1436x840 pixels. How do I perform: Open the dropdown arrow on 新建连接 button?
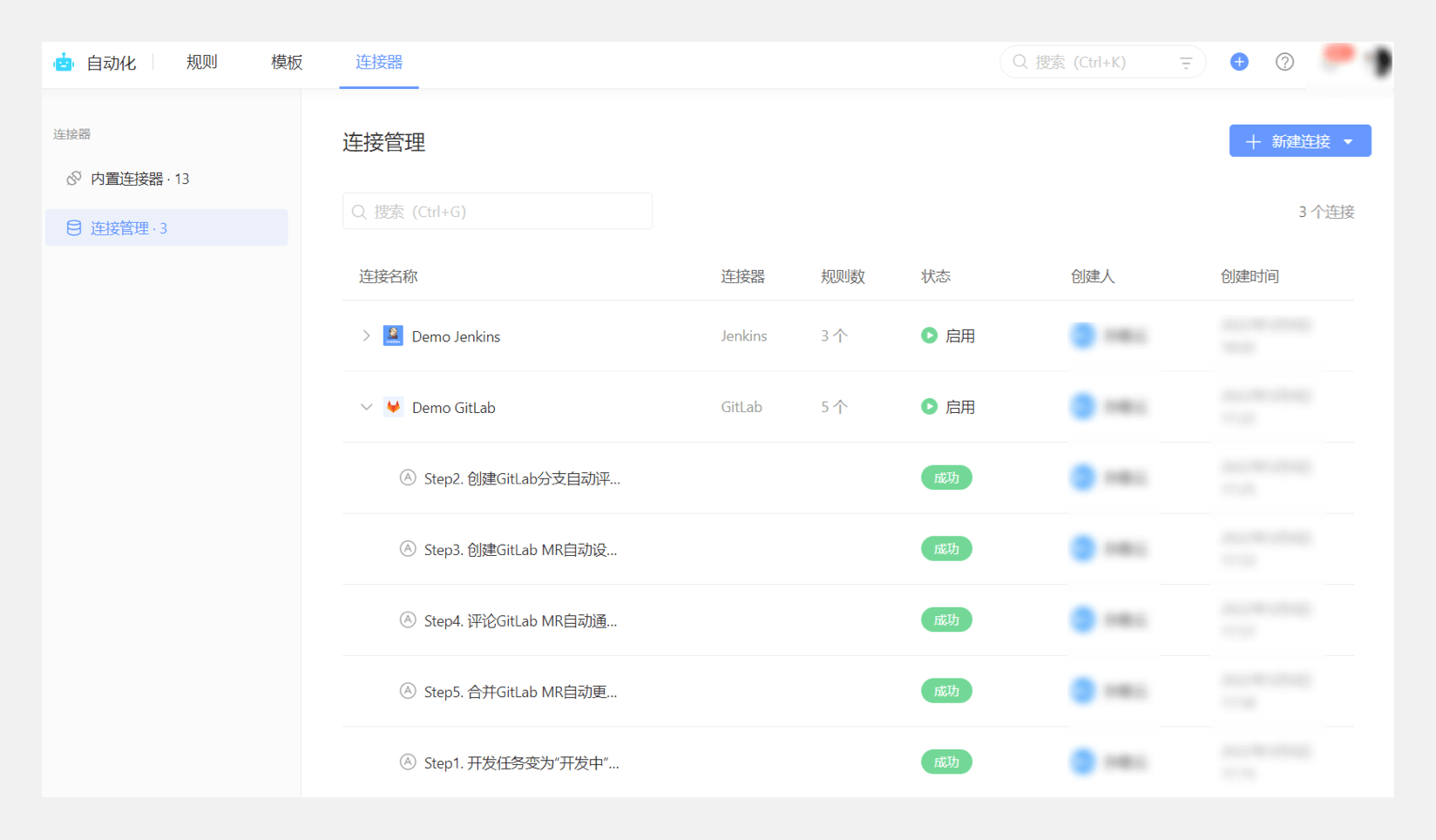1349,142
